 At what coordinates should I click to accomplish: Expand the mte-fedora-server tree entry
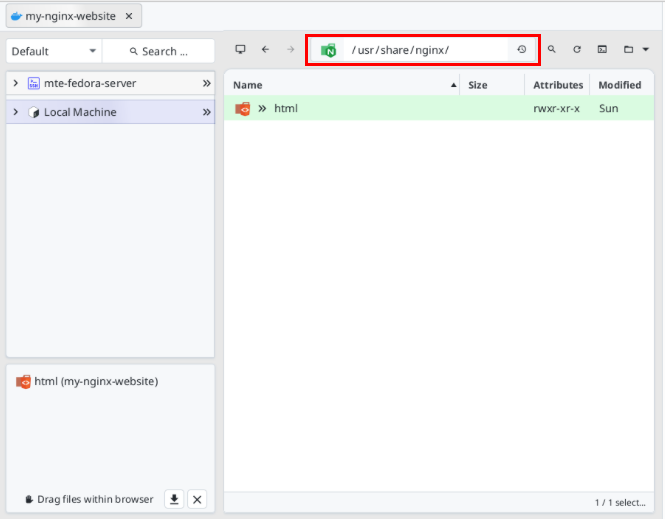coord(16,83)
